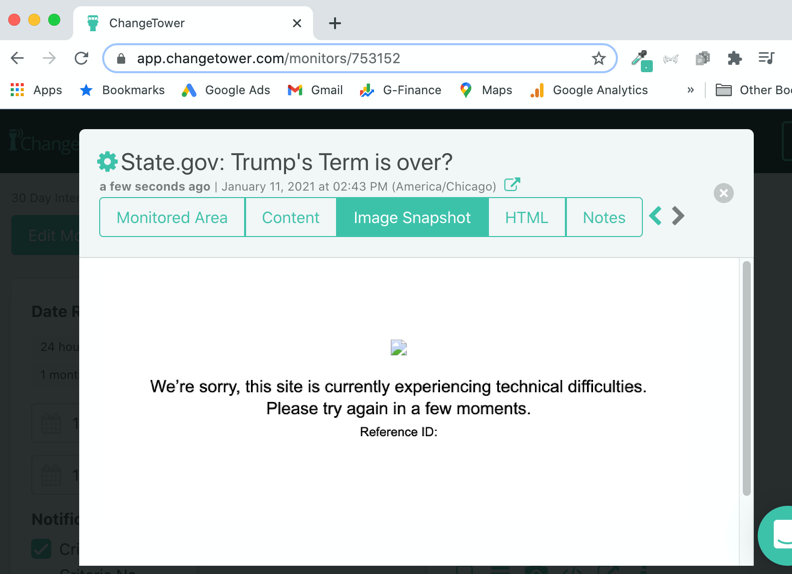Viewport: 792px width, 574px height.
Task: Click the browser back arrow
Action: (17, 58)
